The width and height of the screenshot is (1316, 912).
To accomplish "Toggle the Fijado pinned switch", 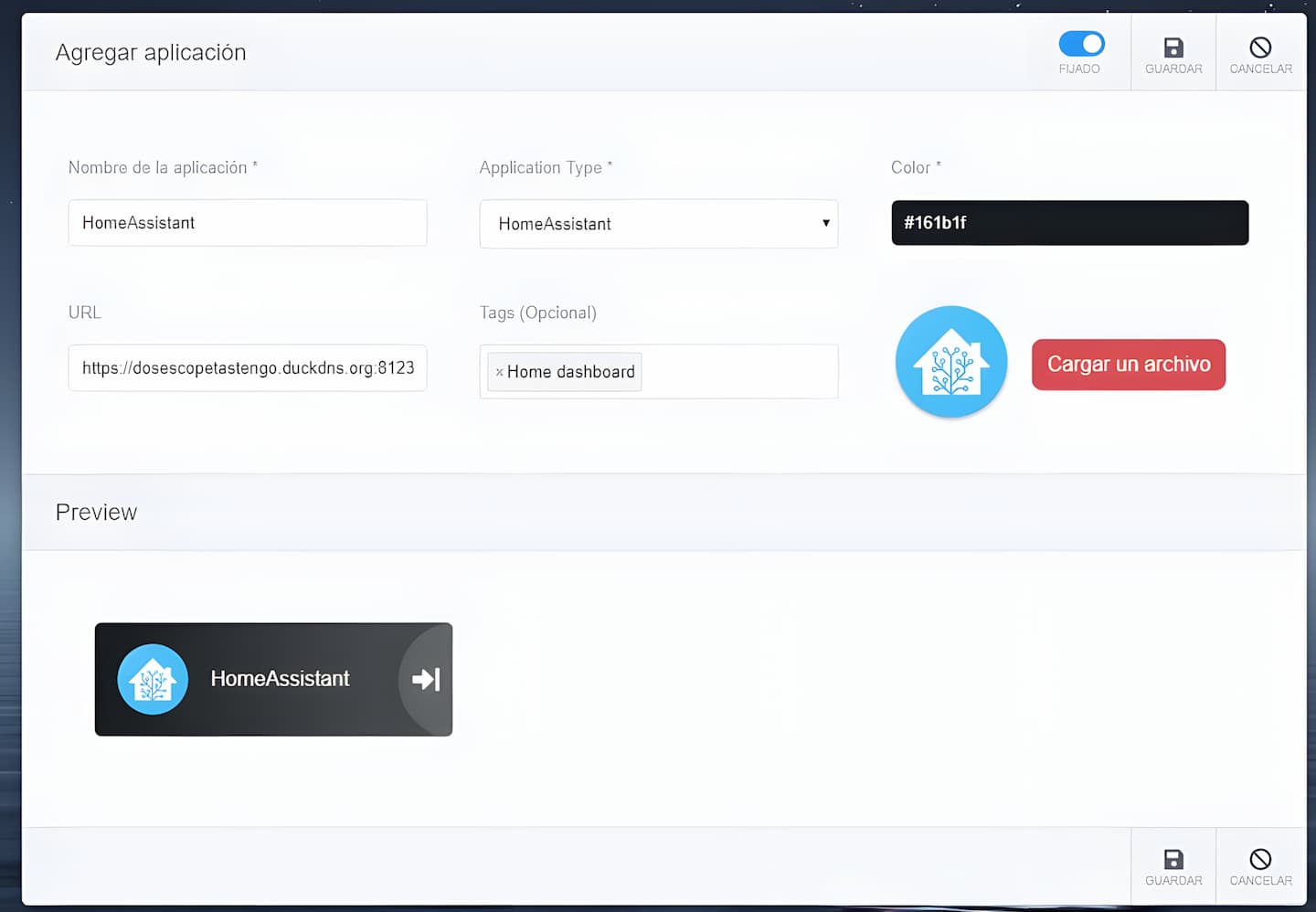I will click(1081, 44).
